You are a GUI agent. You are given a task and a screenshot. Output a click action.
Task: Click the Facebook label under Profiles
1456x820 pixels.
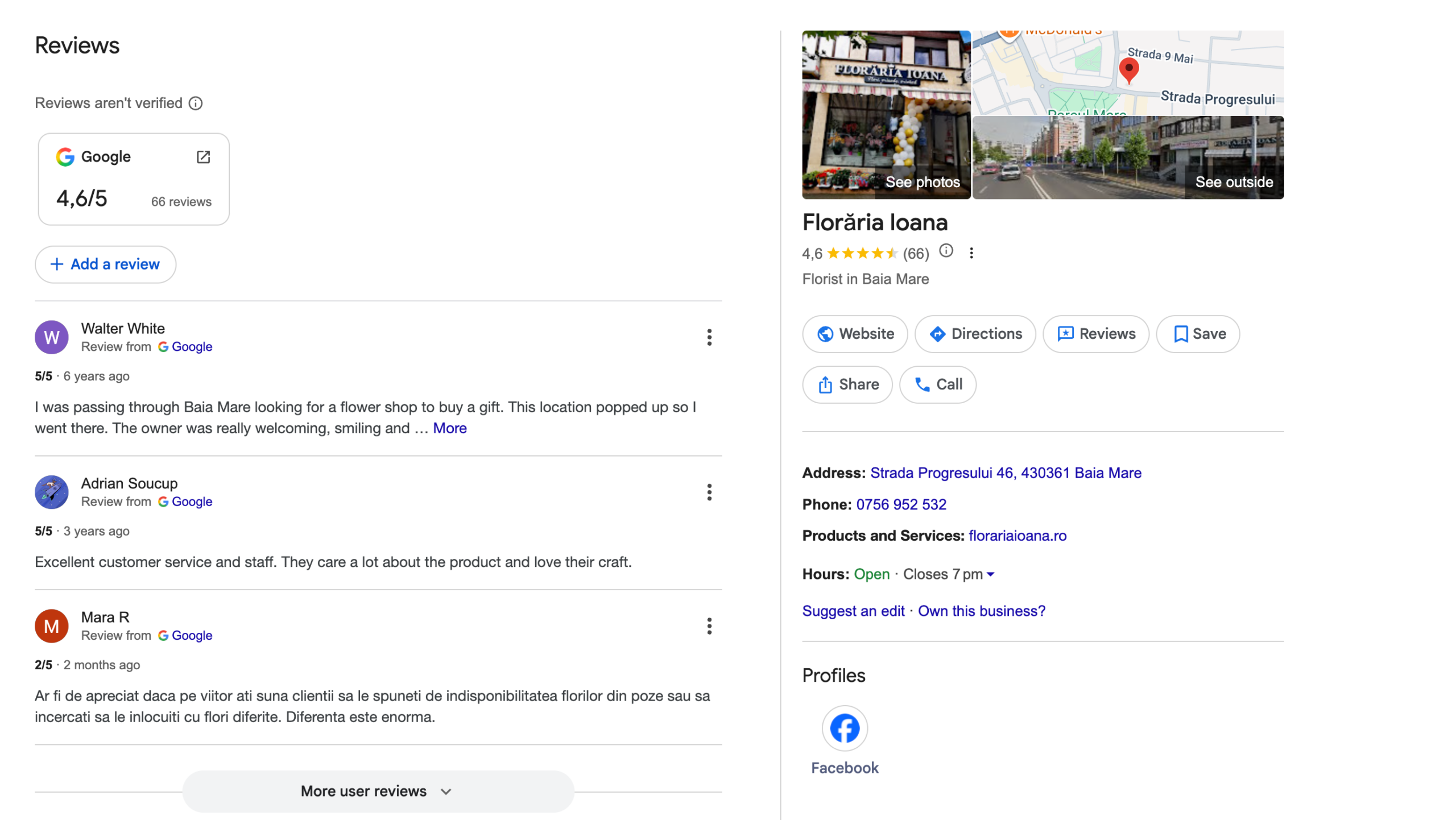tap(845, 768)
